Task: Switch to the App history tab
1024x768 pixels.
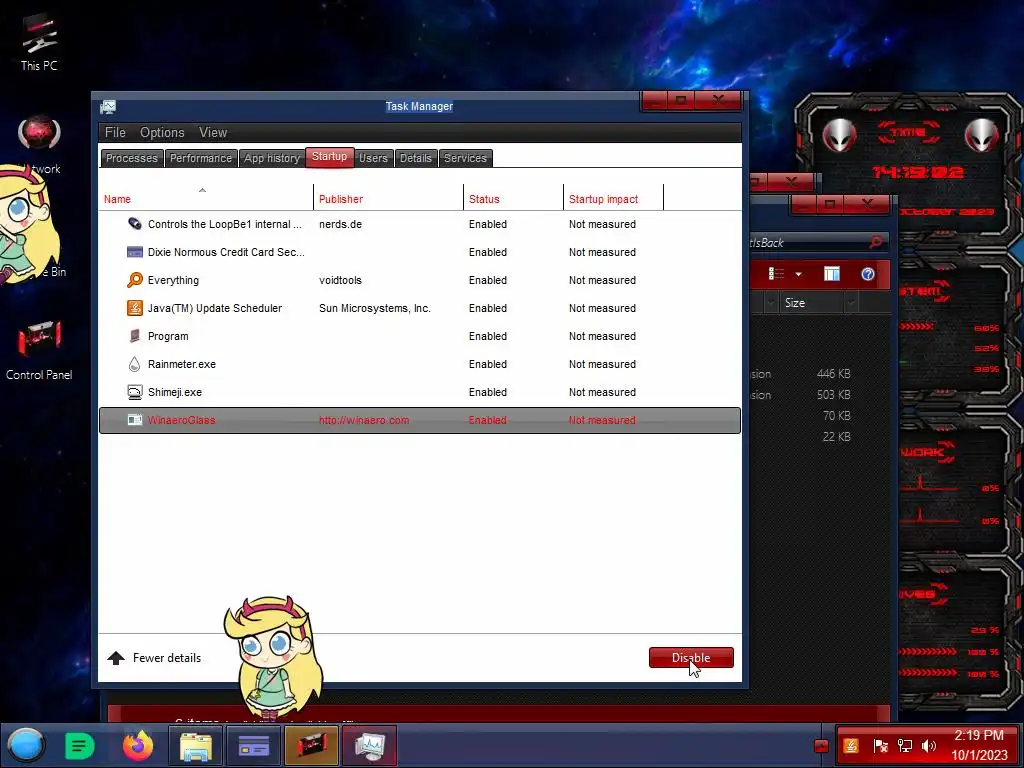Action: tap(272, 158)
